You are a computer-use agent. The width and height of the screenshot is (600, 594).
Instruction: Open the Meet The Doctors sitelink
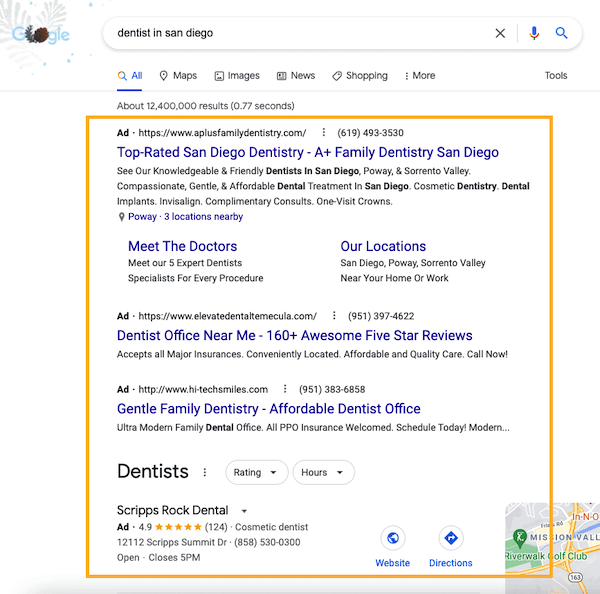183,246
